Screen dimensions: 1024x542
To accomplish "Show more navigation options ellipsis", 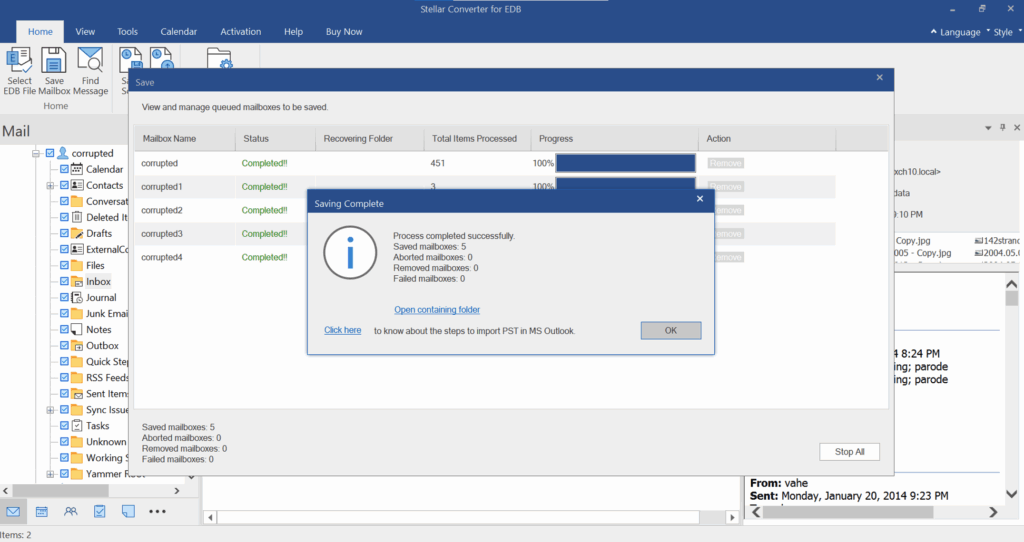I will coord(157,511).
